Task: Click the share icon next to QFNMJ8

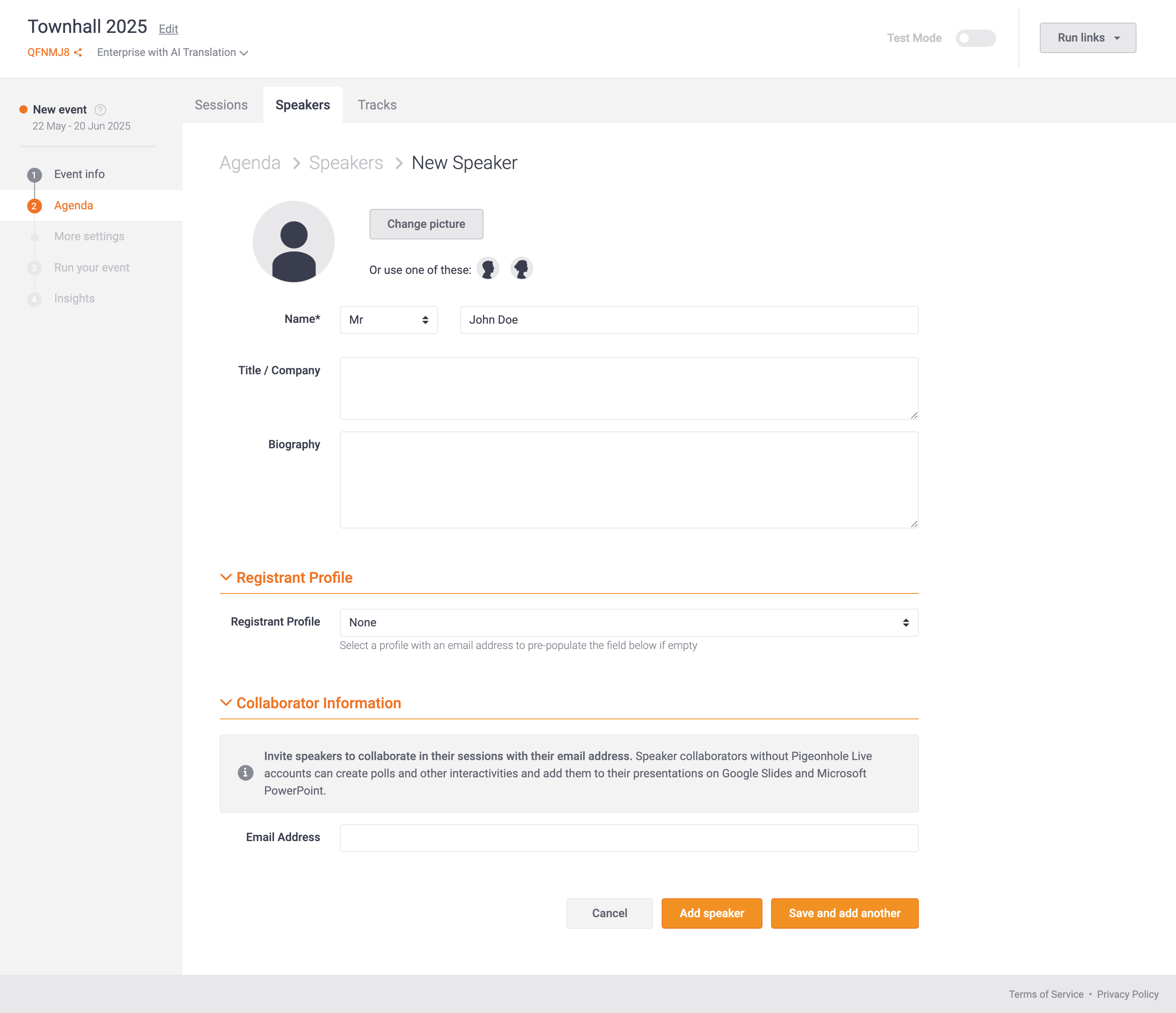Action: [78, 52]
